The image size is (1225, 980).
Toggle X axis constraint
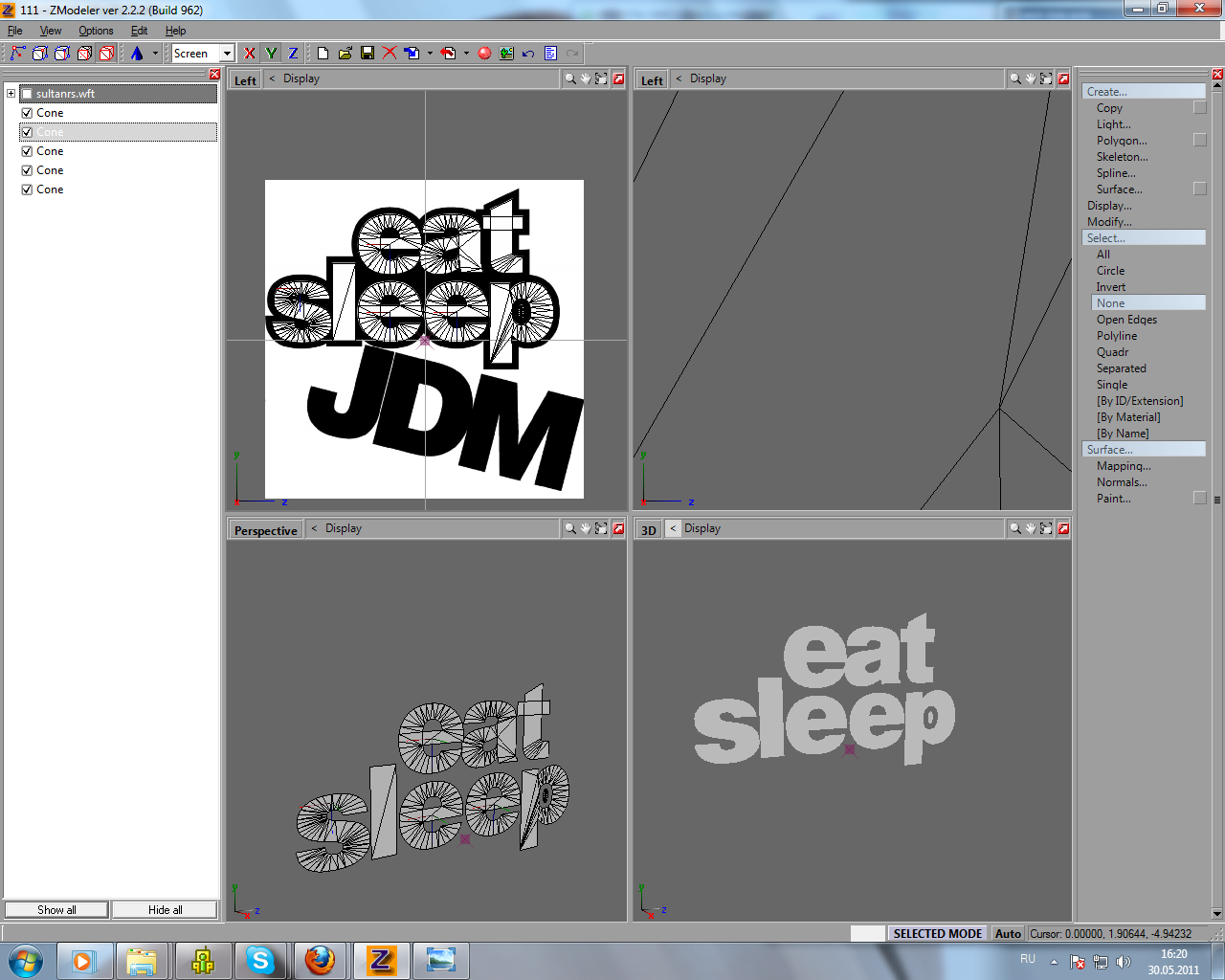[x=250, y=54]
